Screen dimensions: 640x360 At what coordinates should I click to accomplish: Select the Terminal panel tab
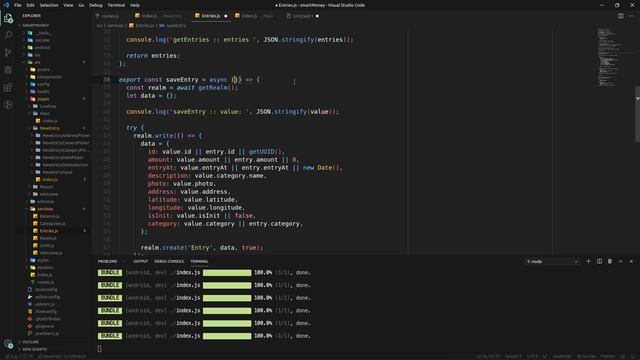tap(199, 261)
